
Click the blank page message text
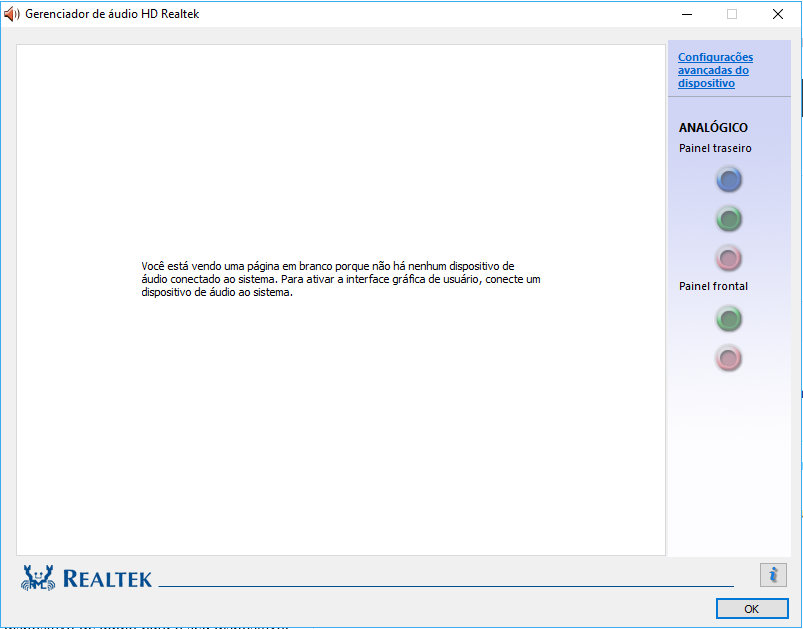[341, 279]
